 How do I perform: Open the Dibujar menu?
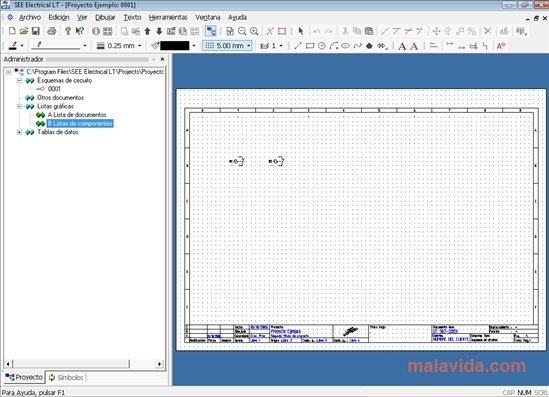tap(105, 17)
